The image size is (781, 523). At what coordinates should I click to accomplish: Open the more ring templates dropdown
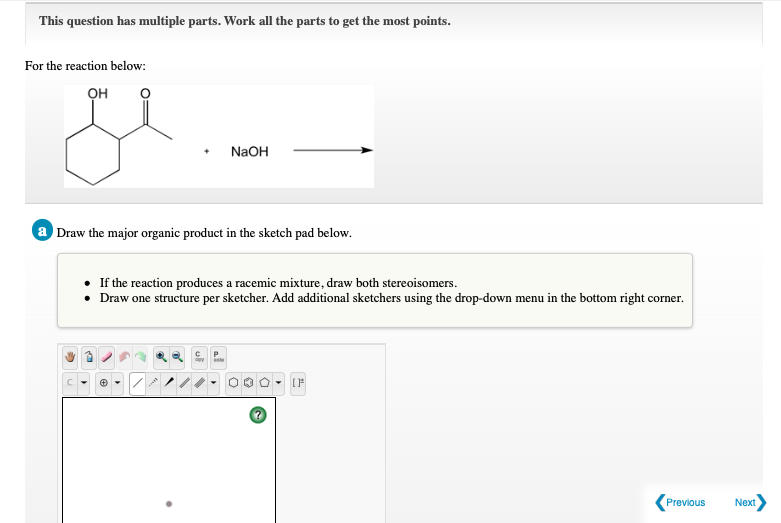[278, 383]
